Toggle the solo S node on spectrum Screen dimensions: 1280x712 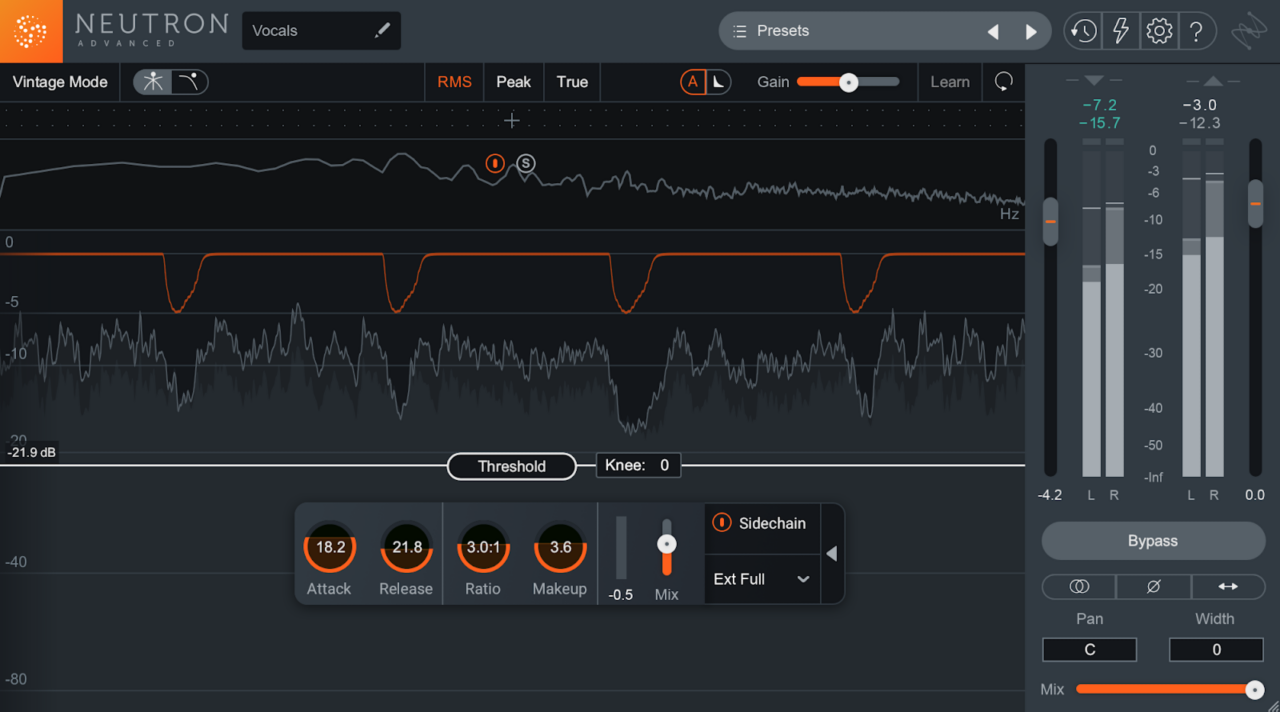(x=526, y=164)
